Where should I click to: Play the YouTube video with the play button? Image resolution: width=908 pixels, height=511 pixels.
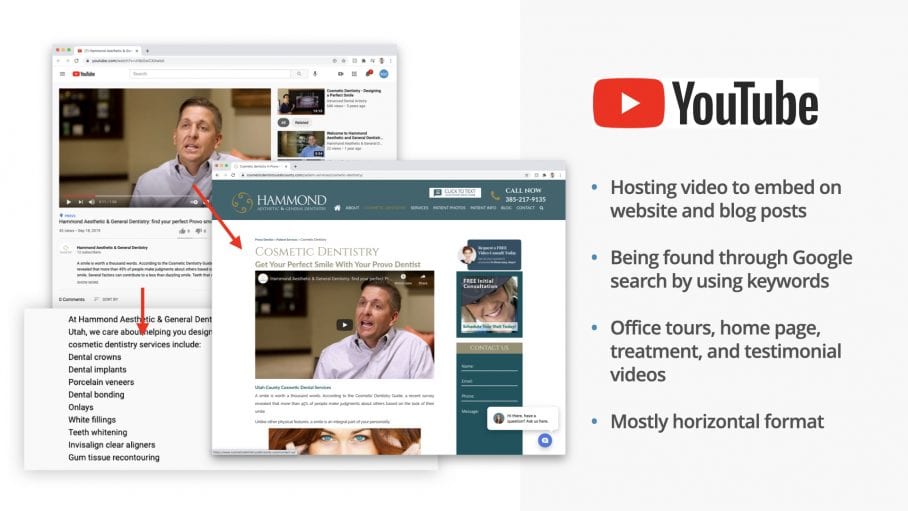(69, 202)
